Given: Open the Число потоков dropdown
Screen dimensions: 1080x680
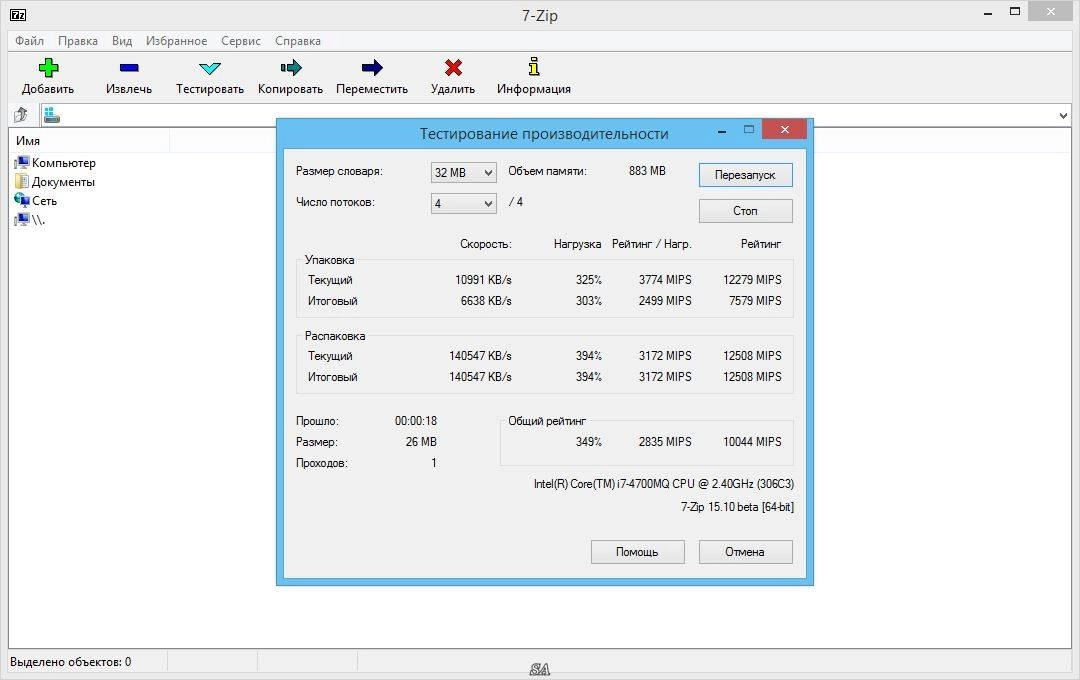Looking at the screenshot, I should click(x=464, y=203).
